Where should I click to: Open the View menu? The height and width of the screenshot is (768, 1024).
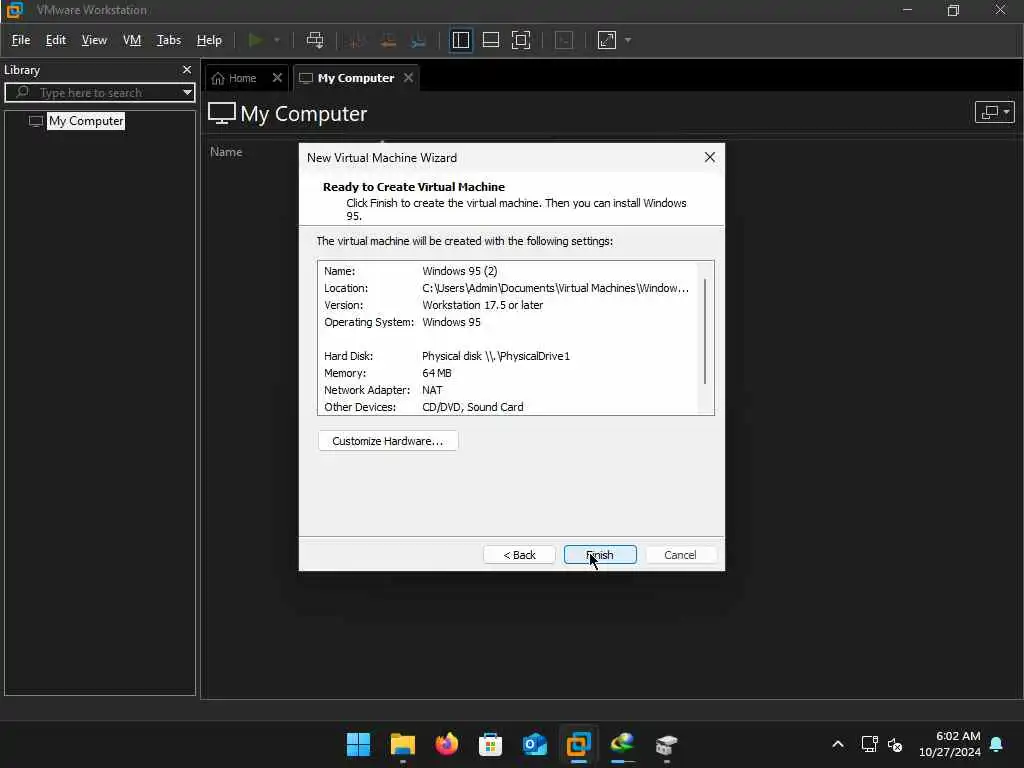(94, 40)
